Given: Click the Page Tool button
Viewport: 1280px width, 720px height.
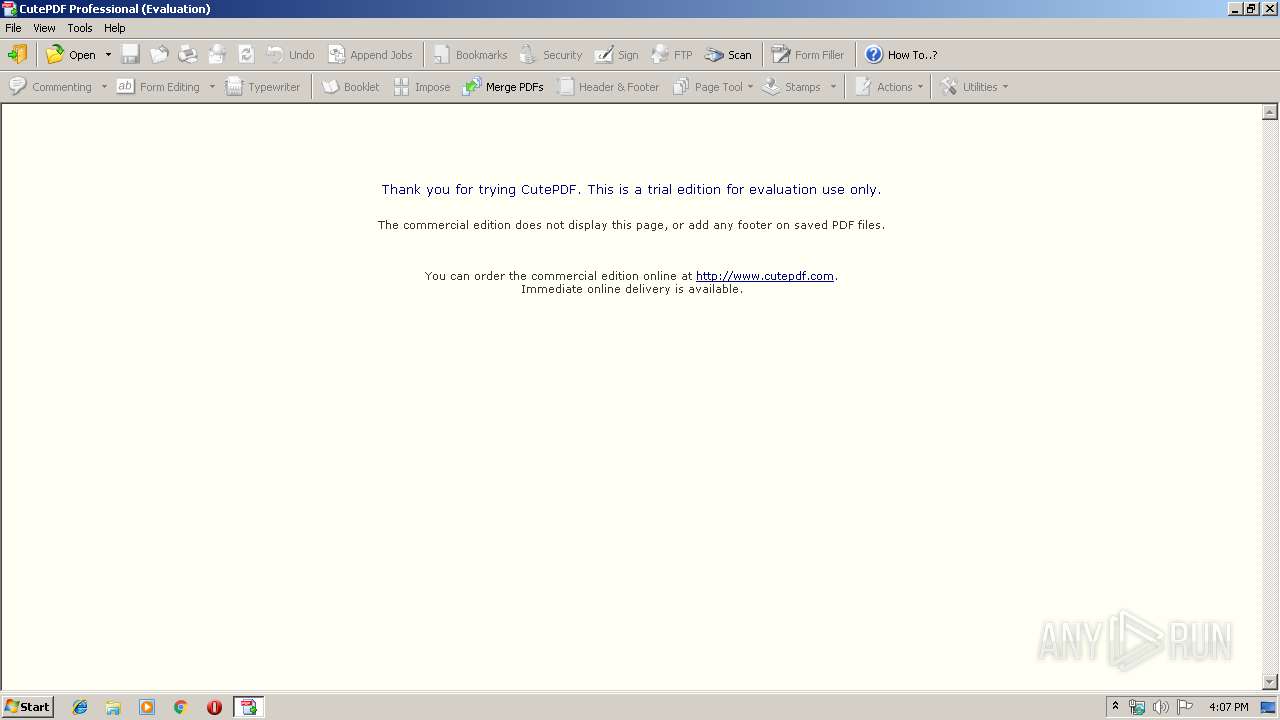Looking at the screenshot, I should [x=707, y=87].
